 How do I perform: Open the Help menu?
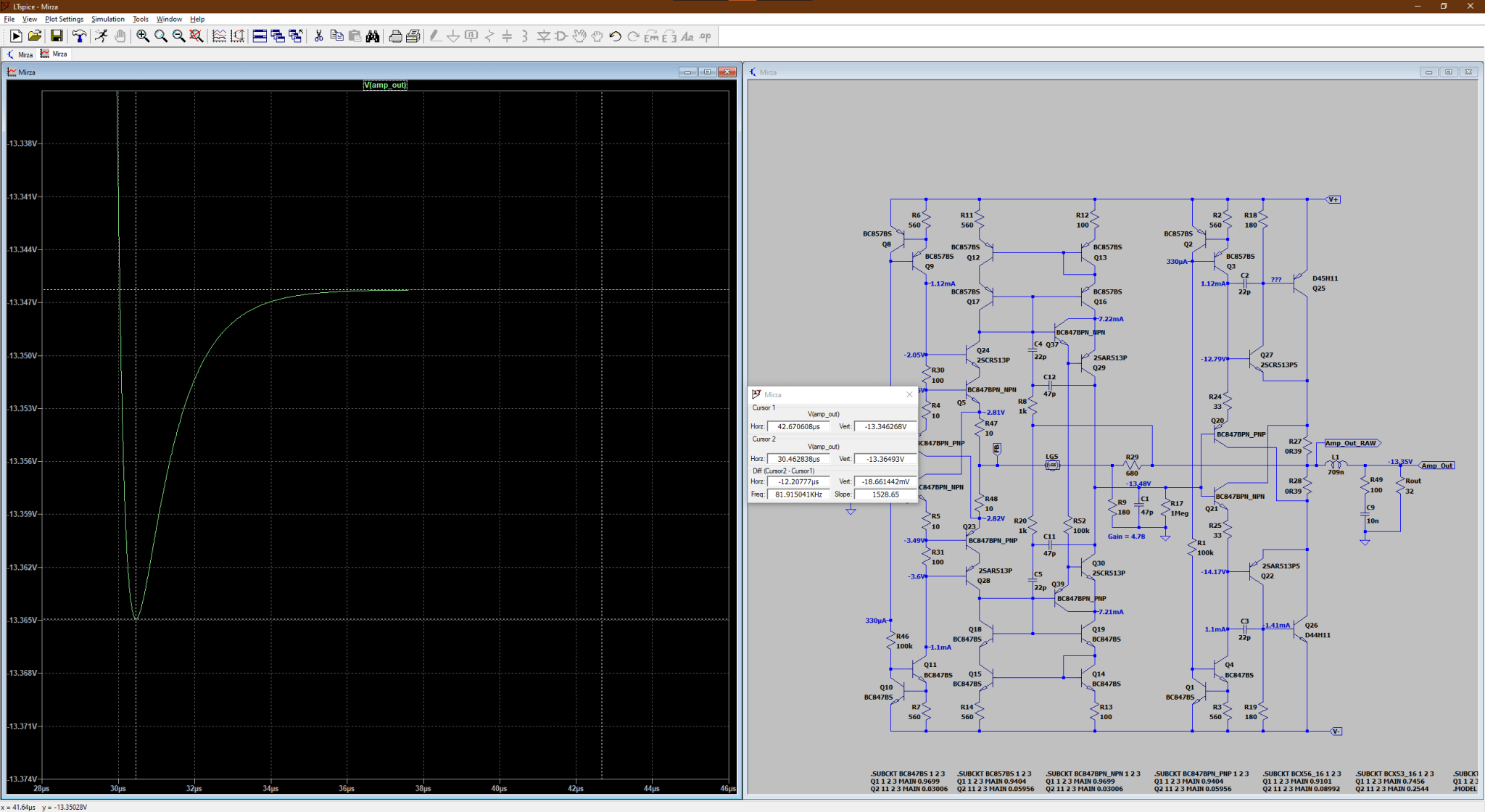(x=197, y=19)
